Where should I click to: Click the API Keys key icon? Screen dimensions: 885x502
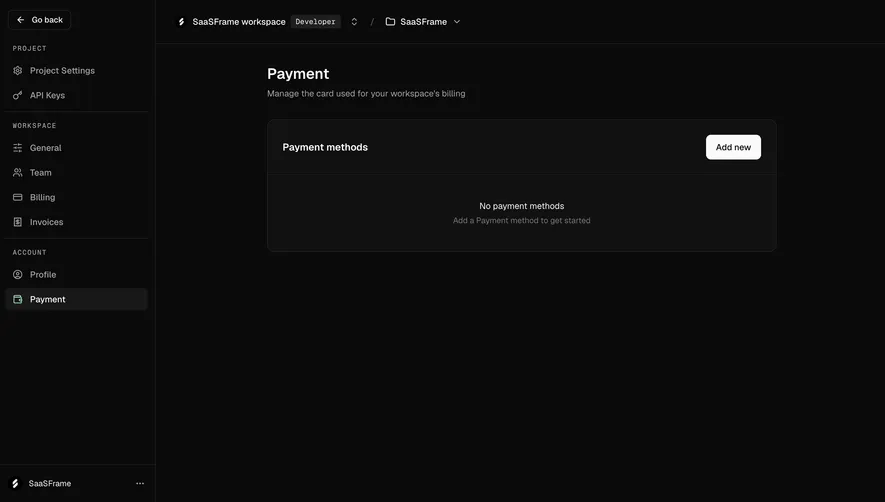click(17, 95)
